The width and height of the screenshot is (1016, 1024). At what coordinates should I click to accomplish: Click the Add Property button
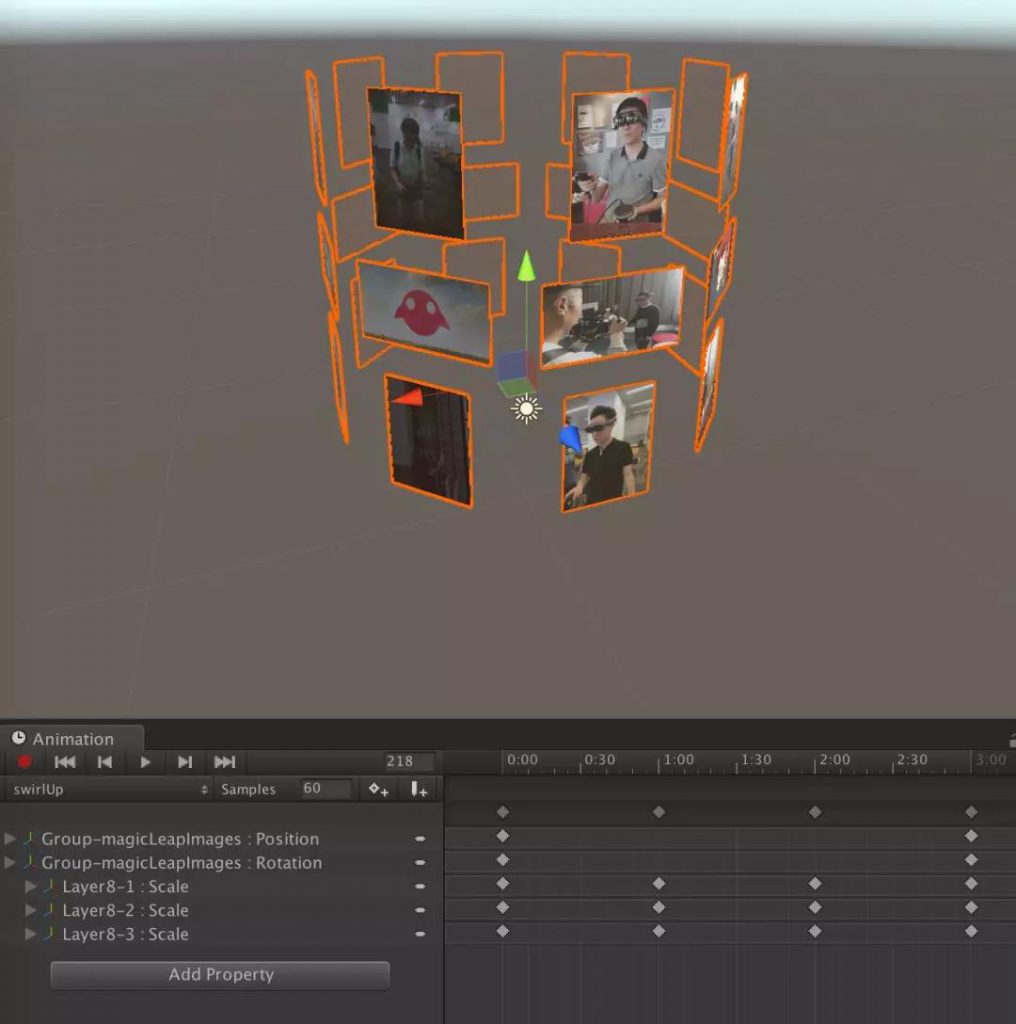[x=221, y=974]
